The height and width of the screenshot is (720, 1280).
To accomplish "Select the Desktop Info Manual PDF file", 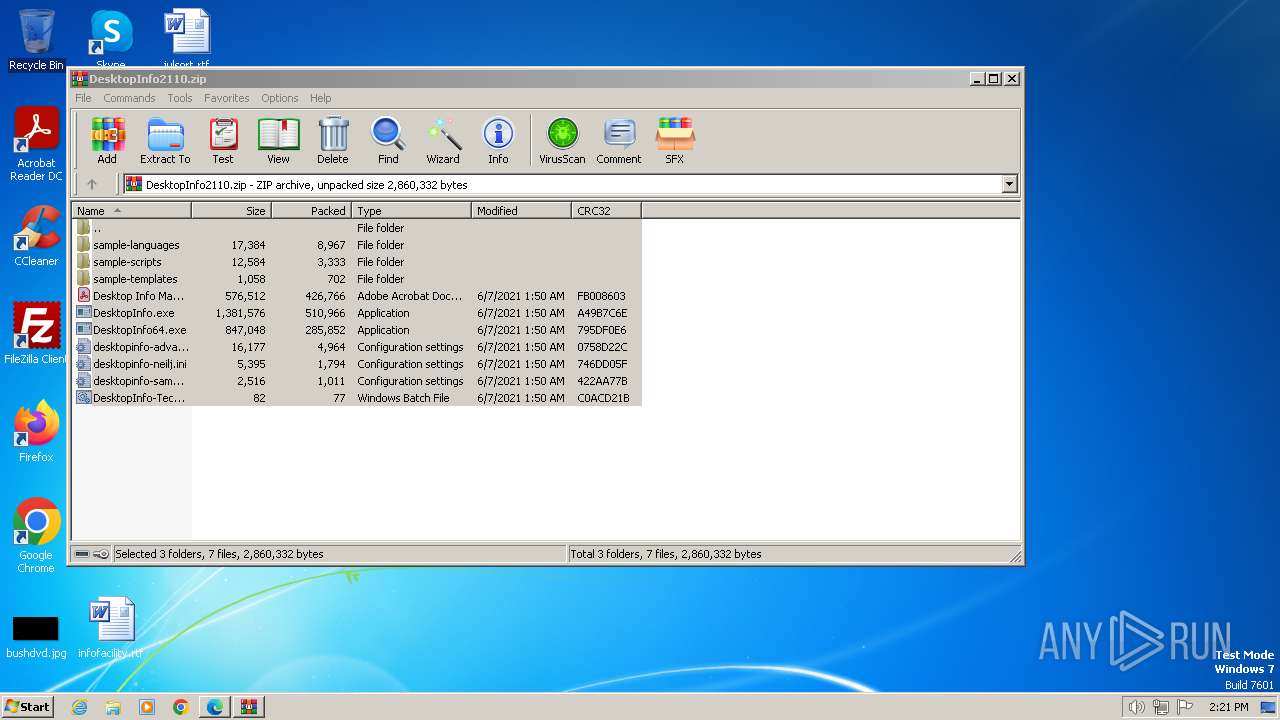I will pyautogui.click(x=356, y=296).
